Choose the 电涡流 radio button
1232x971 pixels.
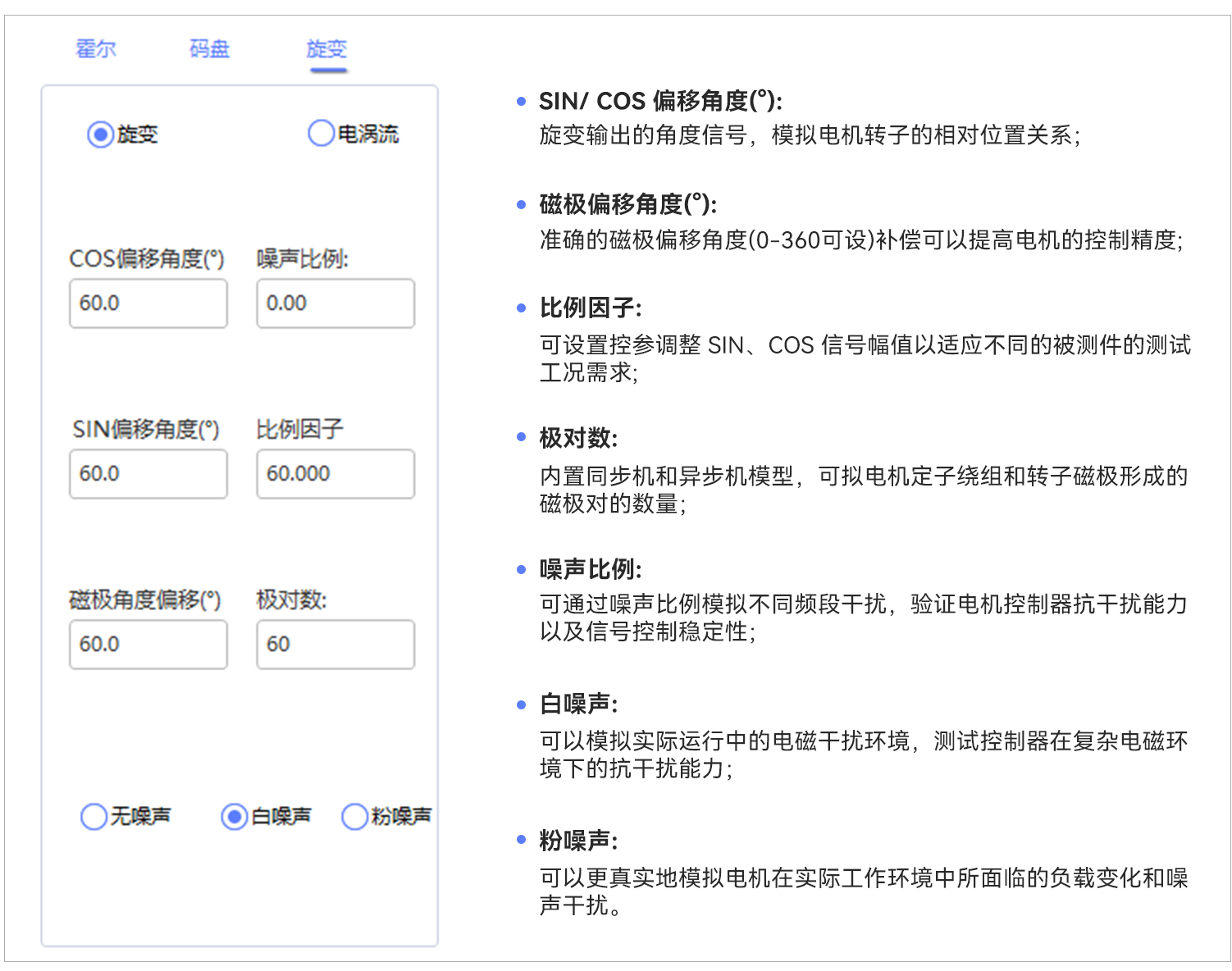[x=321, y=134]
